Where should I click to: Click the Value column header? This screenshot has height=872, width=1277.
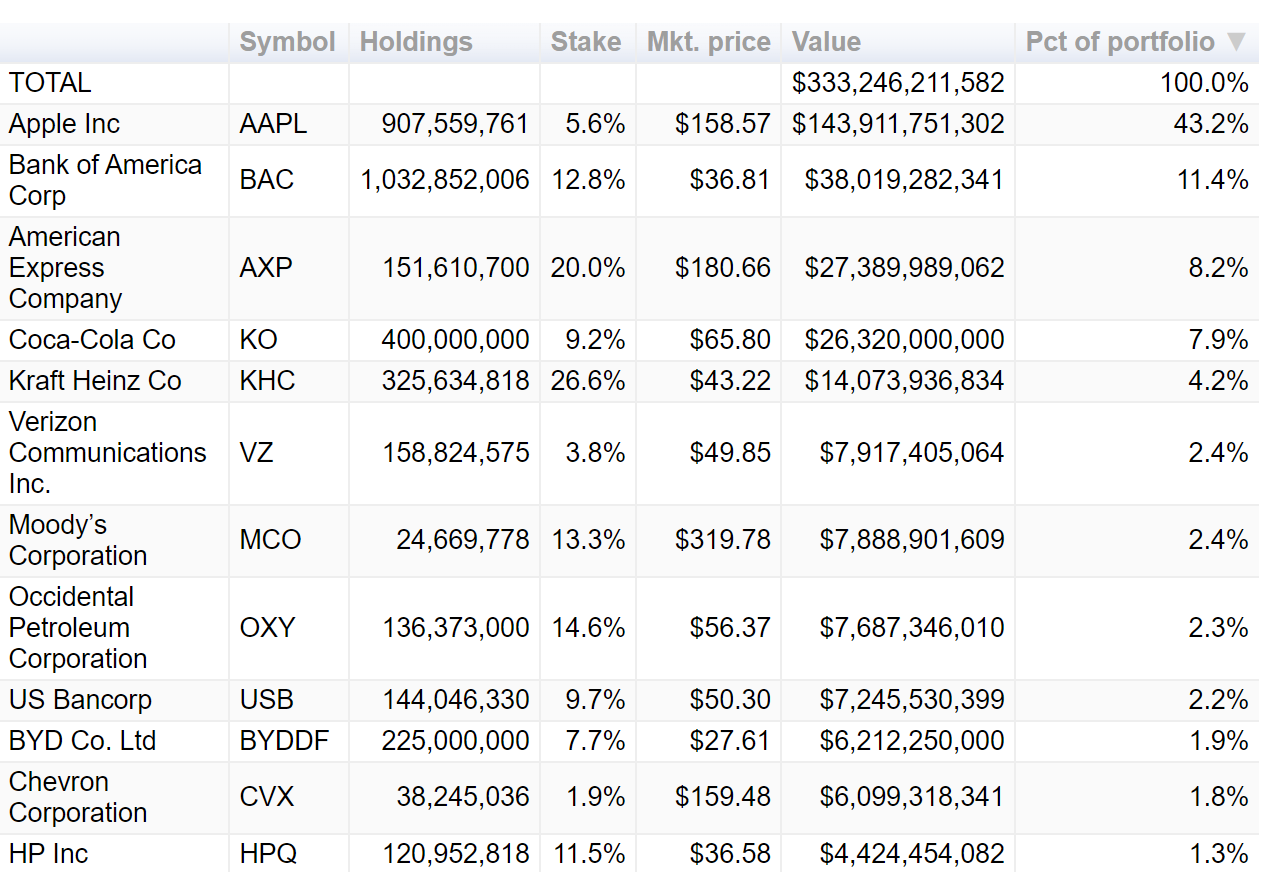[x=826, y=42]
